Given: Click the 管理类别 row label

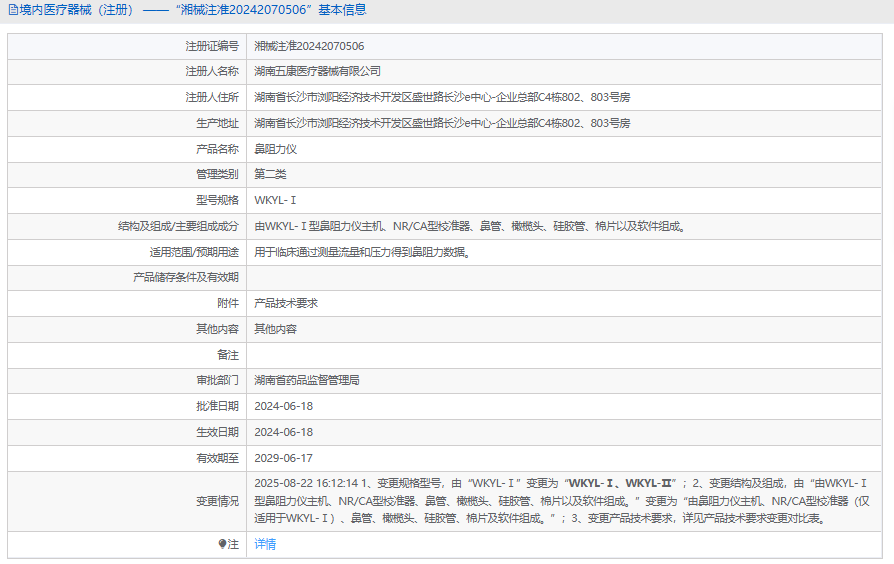Looking at the screenshot, I should pos(217,175).
